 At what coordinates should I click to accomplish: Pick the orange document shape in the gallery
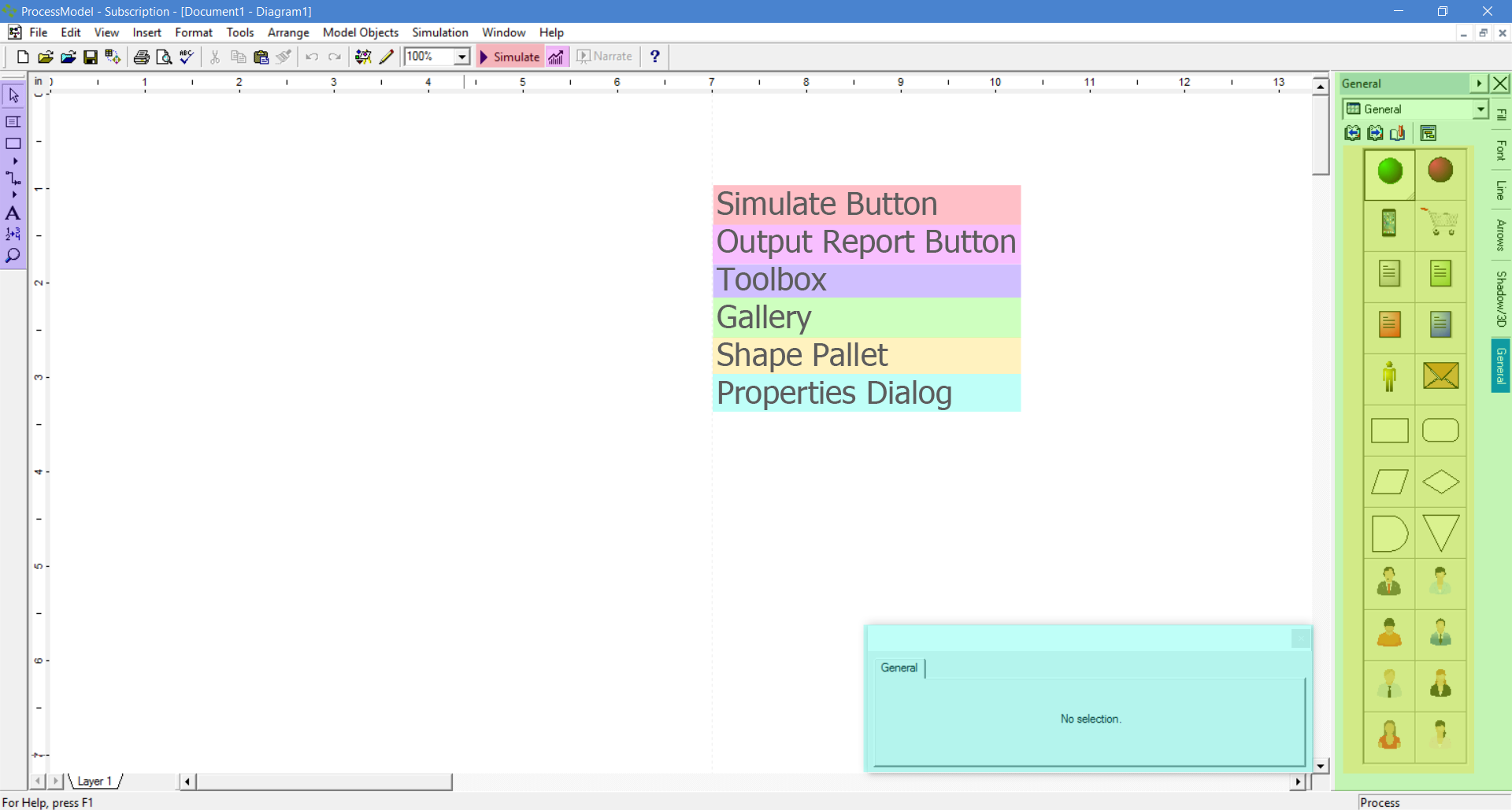1390,324
